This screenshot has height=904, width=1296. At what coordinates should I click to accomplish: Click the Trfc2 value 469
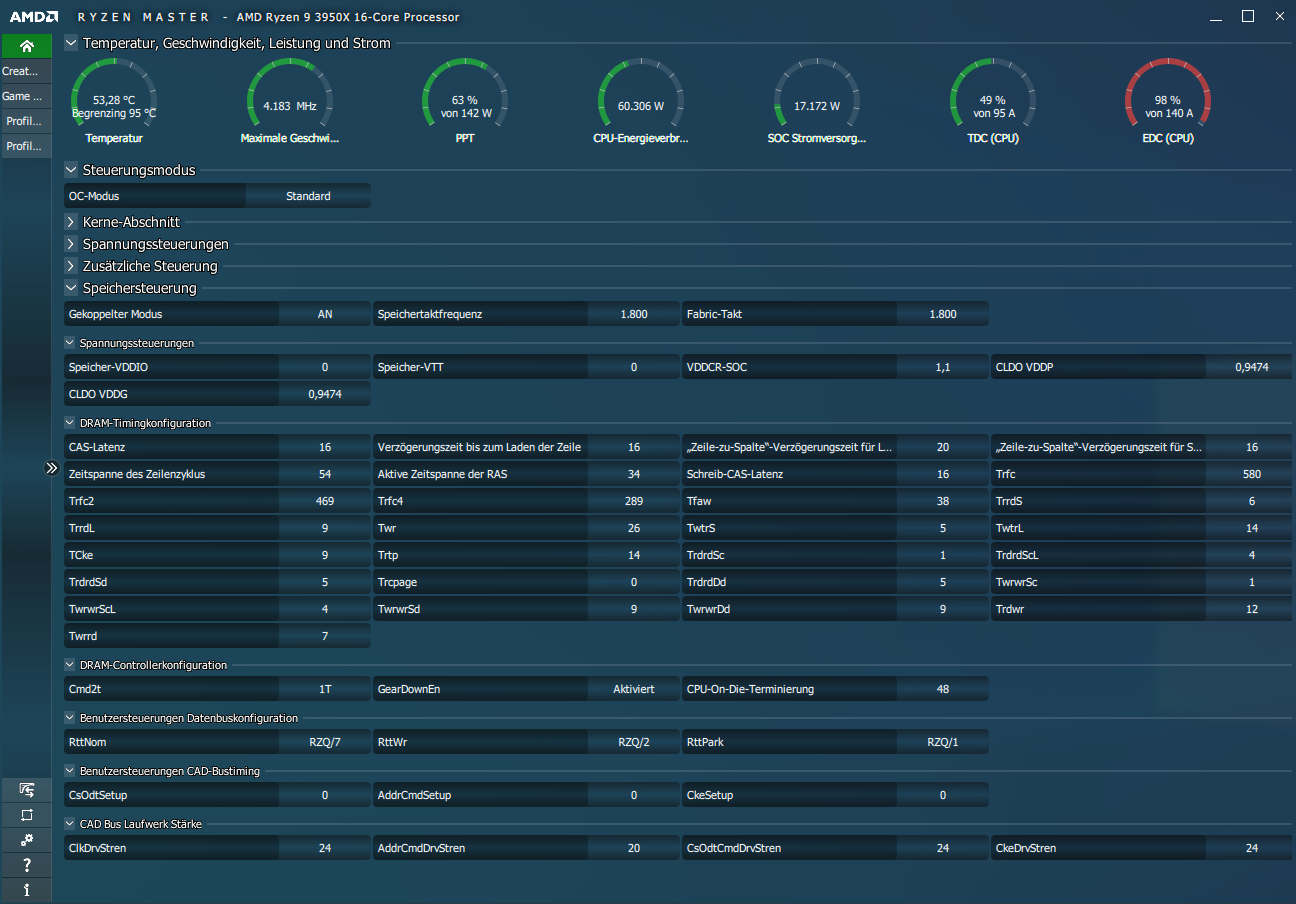click(x=325, y=501)
